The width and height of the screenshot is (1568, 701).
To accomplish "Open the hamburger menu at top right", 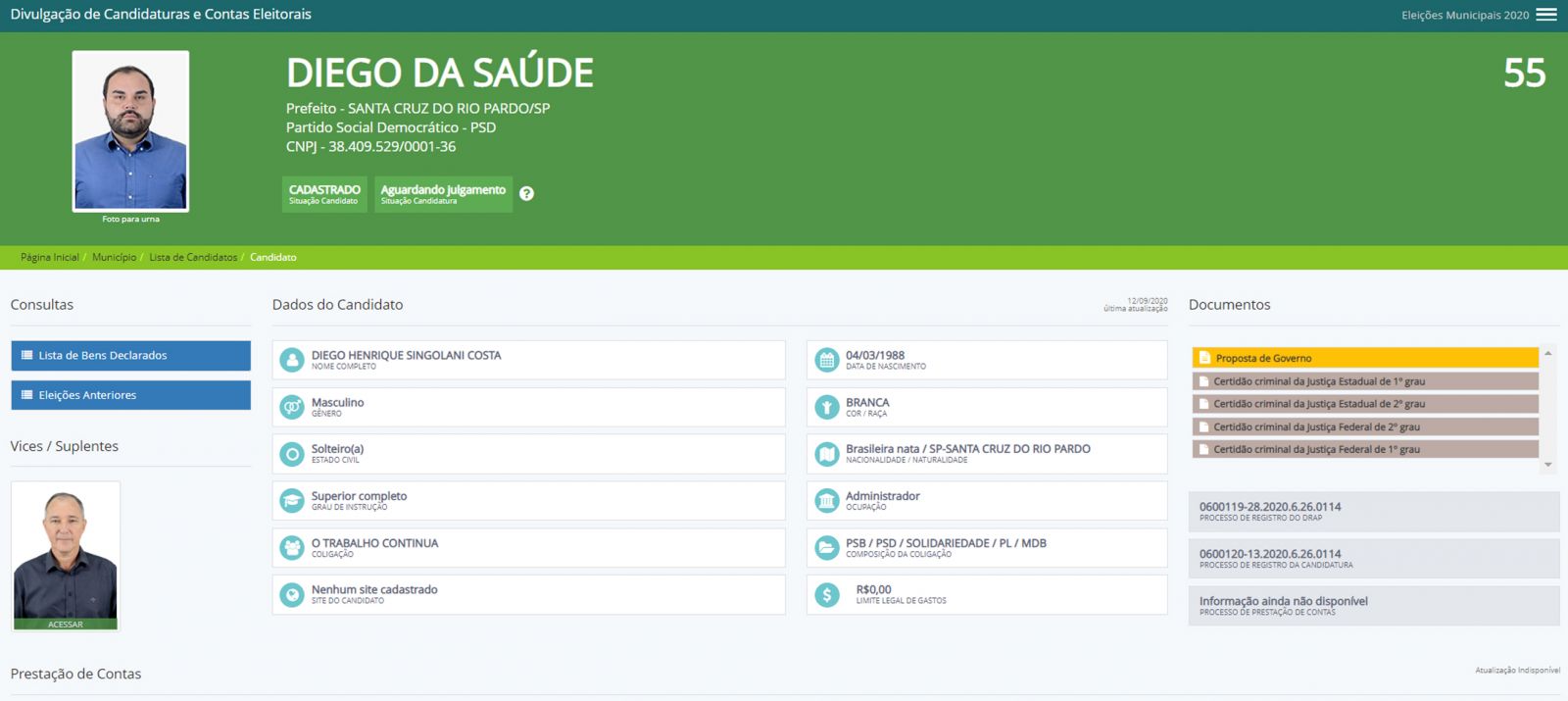I will click(x=1546, y=15).
